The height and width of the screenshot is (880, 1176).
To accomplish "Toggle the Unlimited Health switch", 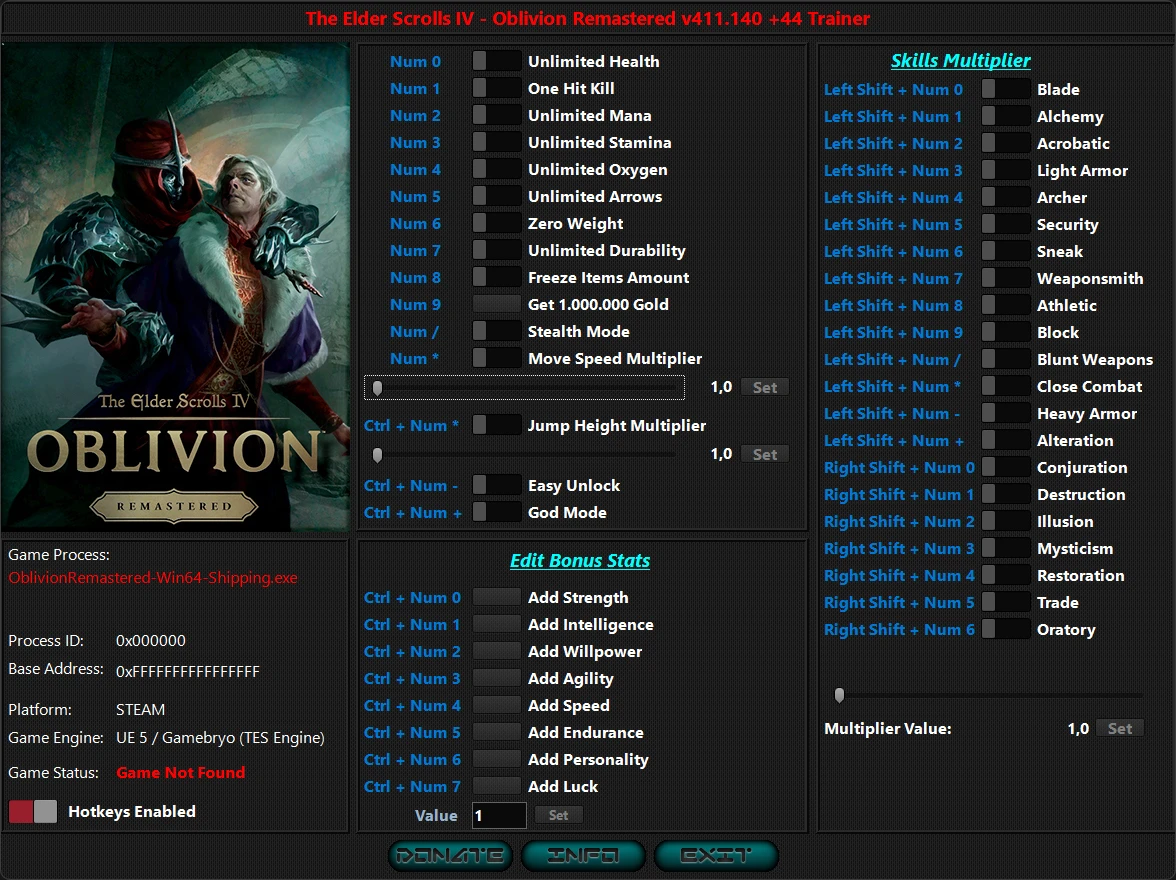I will click(x=496, y=61).
